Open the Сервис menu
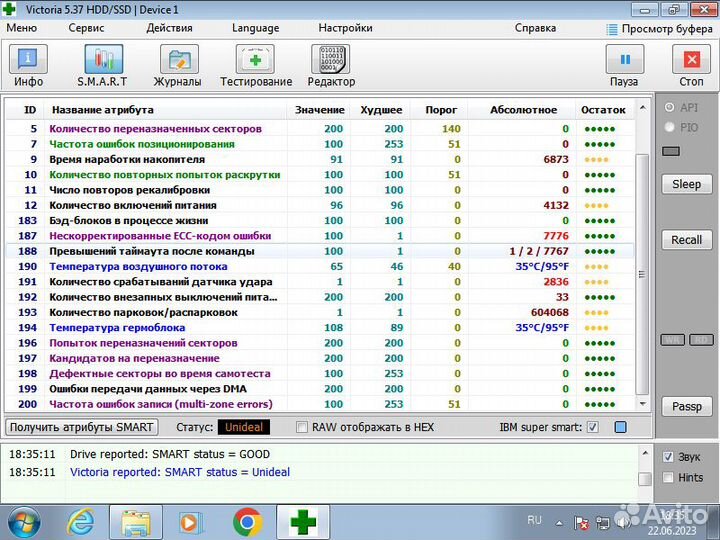 86,28
